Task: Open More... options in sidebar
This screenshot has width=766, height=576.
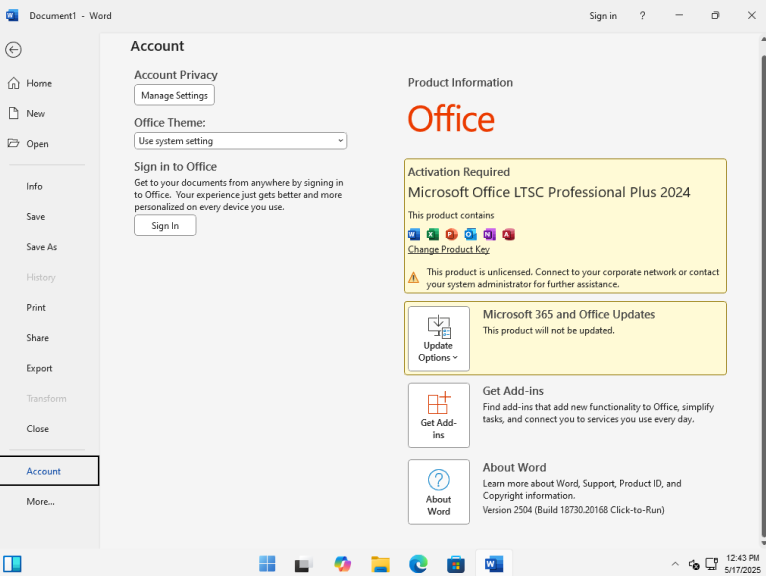Action: (41, 501)
